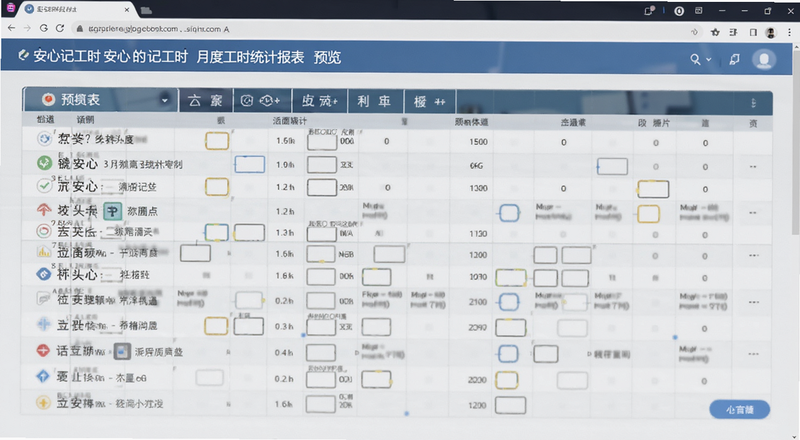Tick the yellow checkbox in the 0.3h row
This screenshot has width=800, height=440.
(216, 326)
